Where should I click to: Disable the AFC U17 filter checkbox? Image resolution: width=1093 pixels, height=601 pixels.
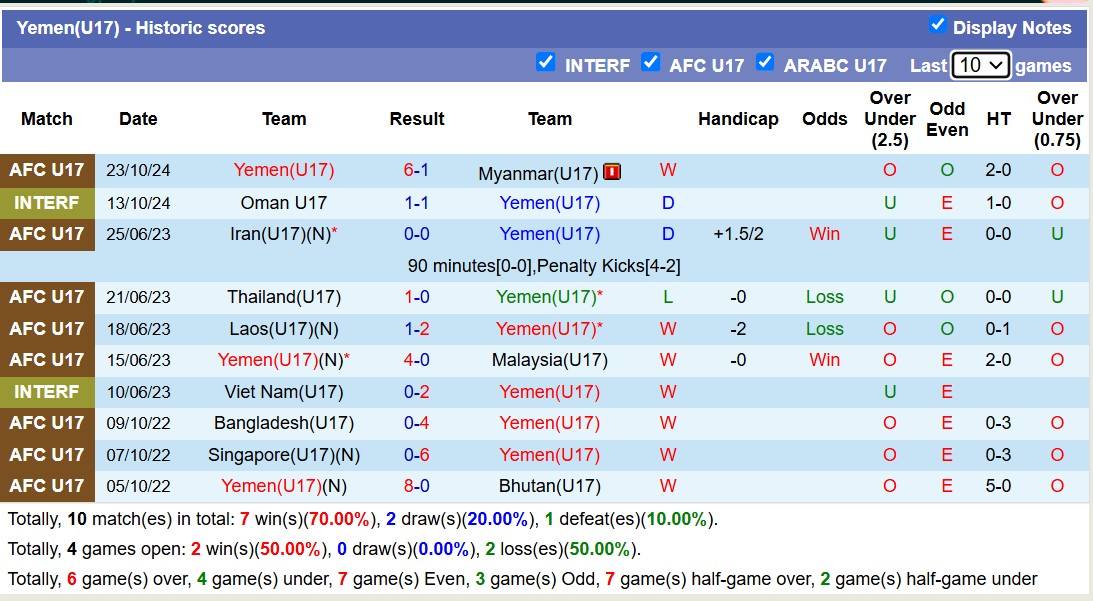pos(650,62)
